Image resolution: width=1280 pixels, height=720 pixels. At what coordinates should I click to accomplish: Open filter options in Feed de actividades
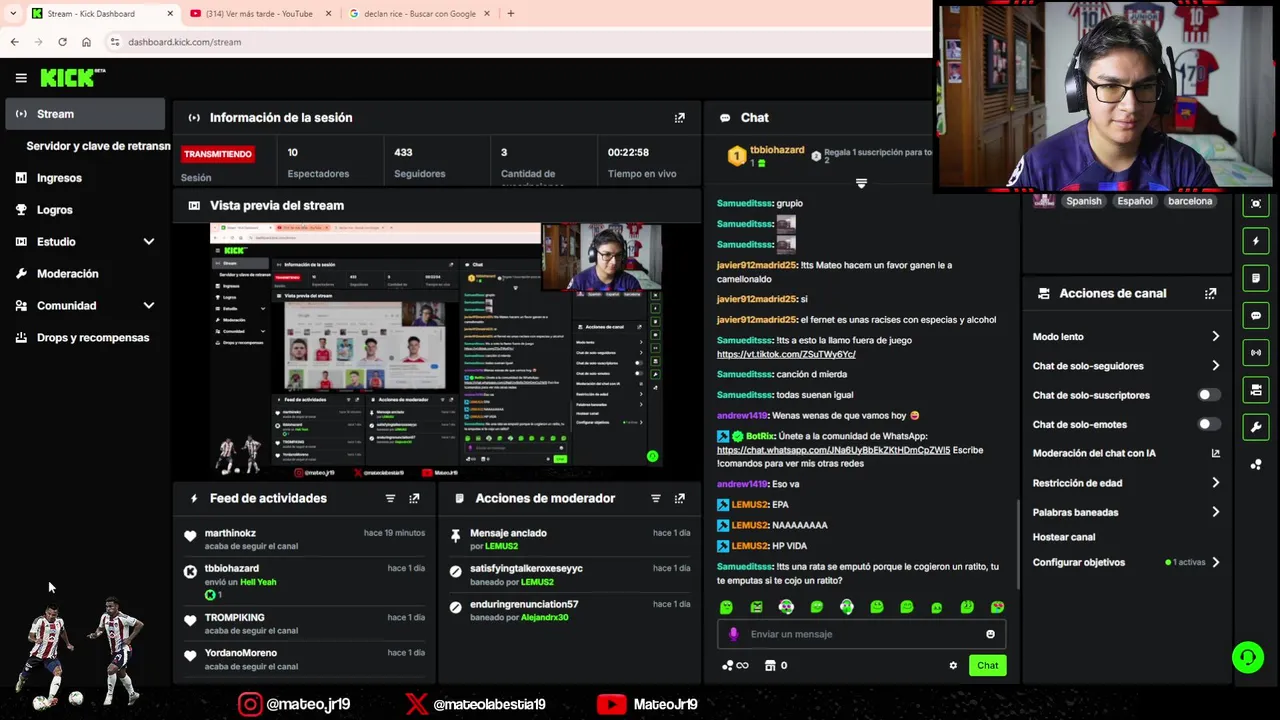pos(391,498)
